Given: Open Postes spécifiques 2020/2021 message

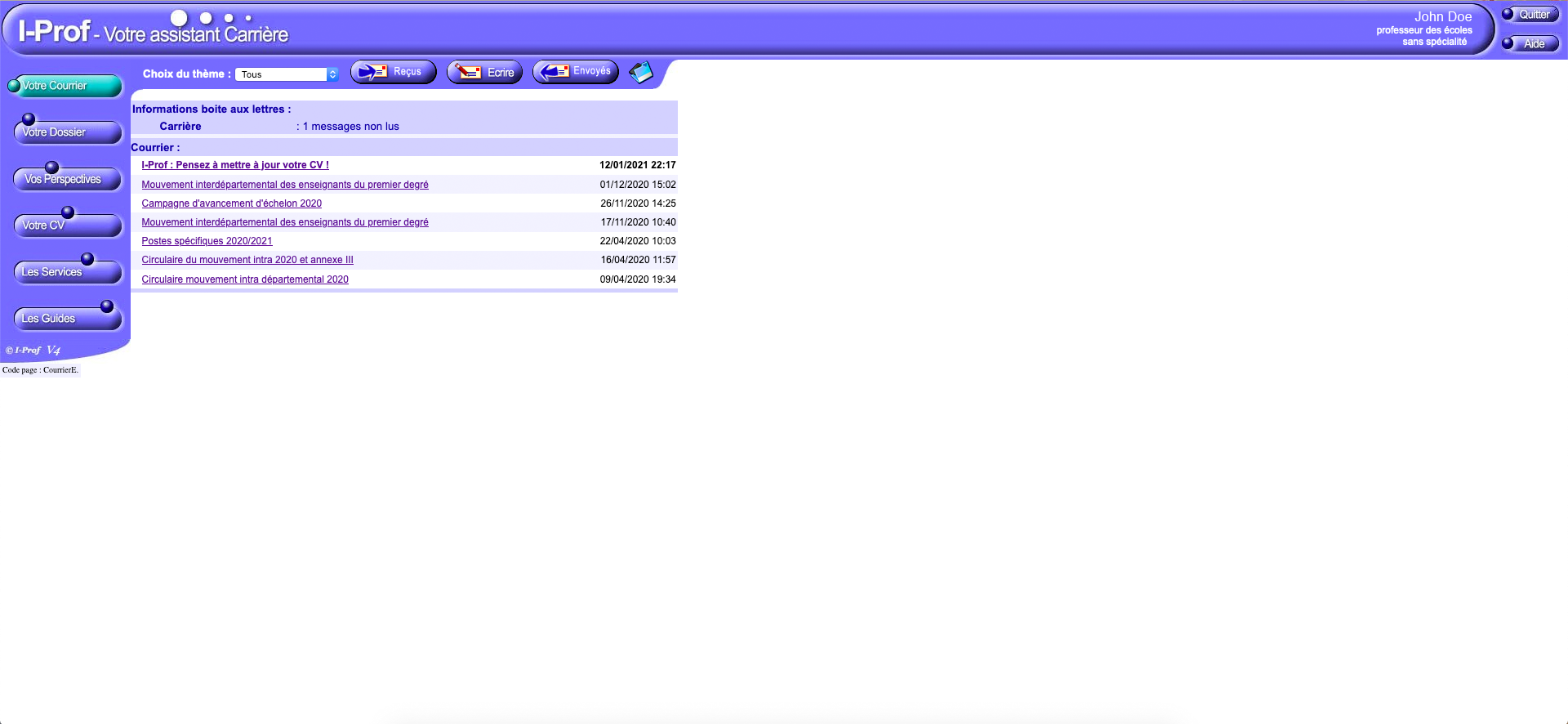Looking at the screenshot, I should click(207, 241).
